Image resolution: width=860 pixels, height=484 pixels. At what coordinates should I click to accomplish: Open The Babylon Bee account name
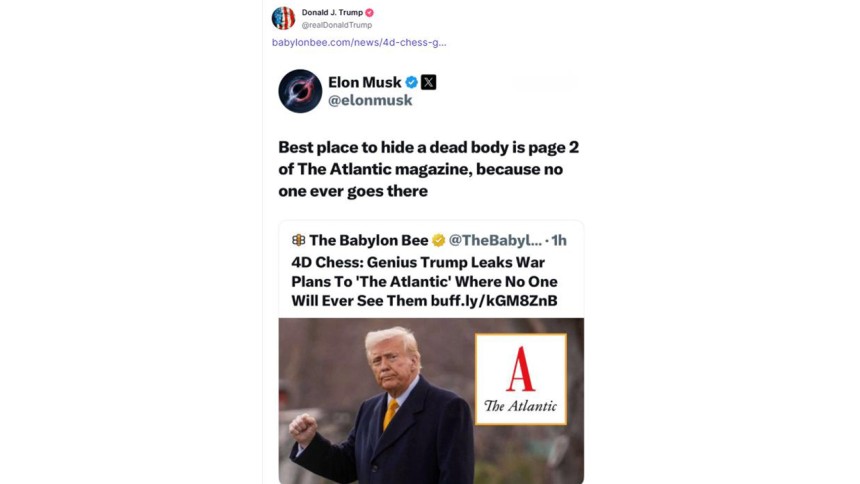coord(369,240)
